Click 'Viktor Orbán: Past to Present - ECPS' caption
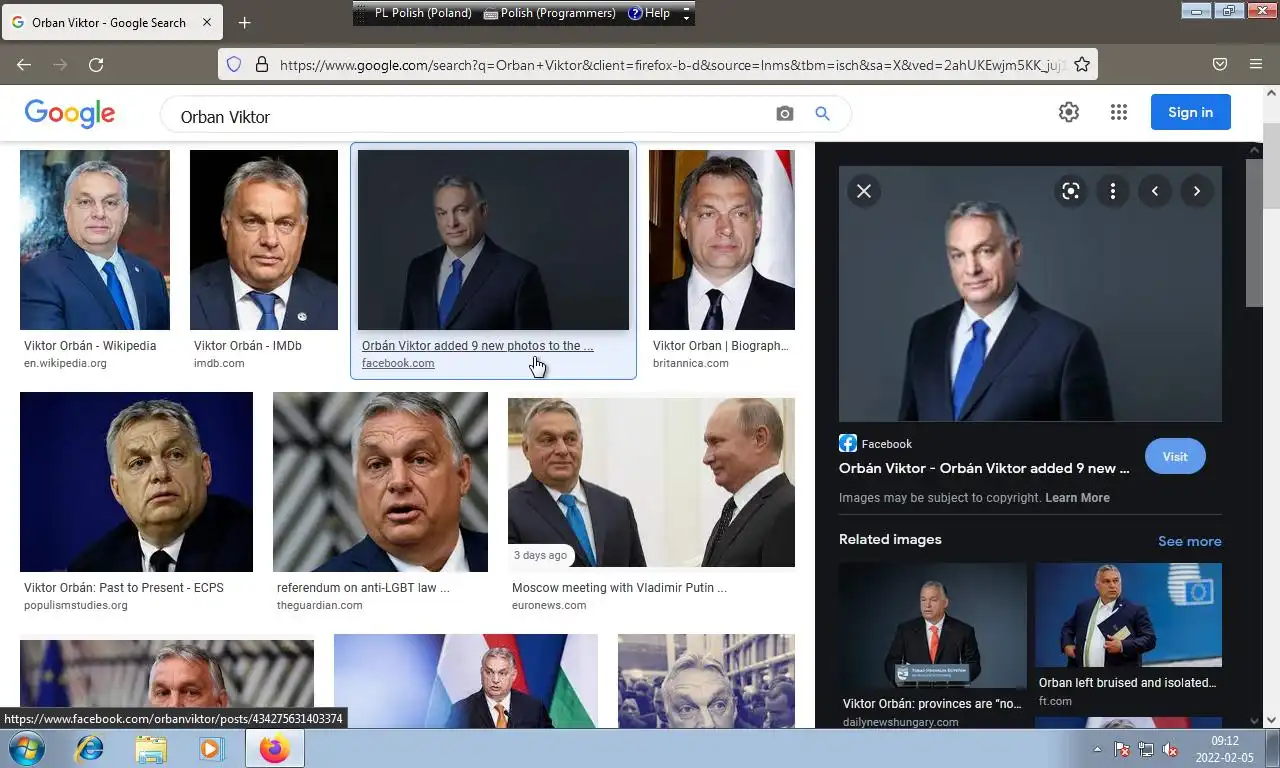The image size is (1280, 768). pyautogui.click(x=126, y=588)
